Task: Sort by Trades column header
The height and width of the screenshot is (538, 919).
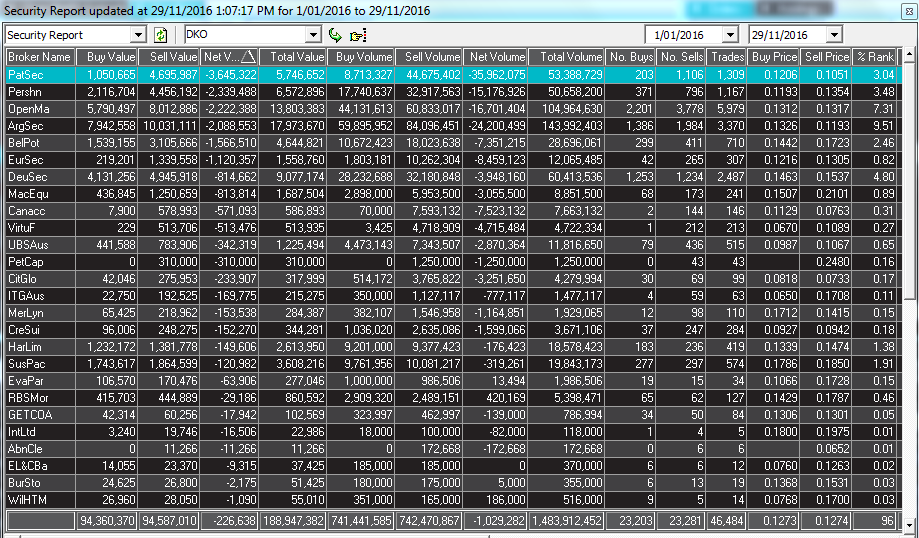Action: coord(727,57)
